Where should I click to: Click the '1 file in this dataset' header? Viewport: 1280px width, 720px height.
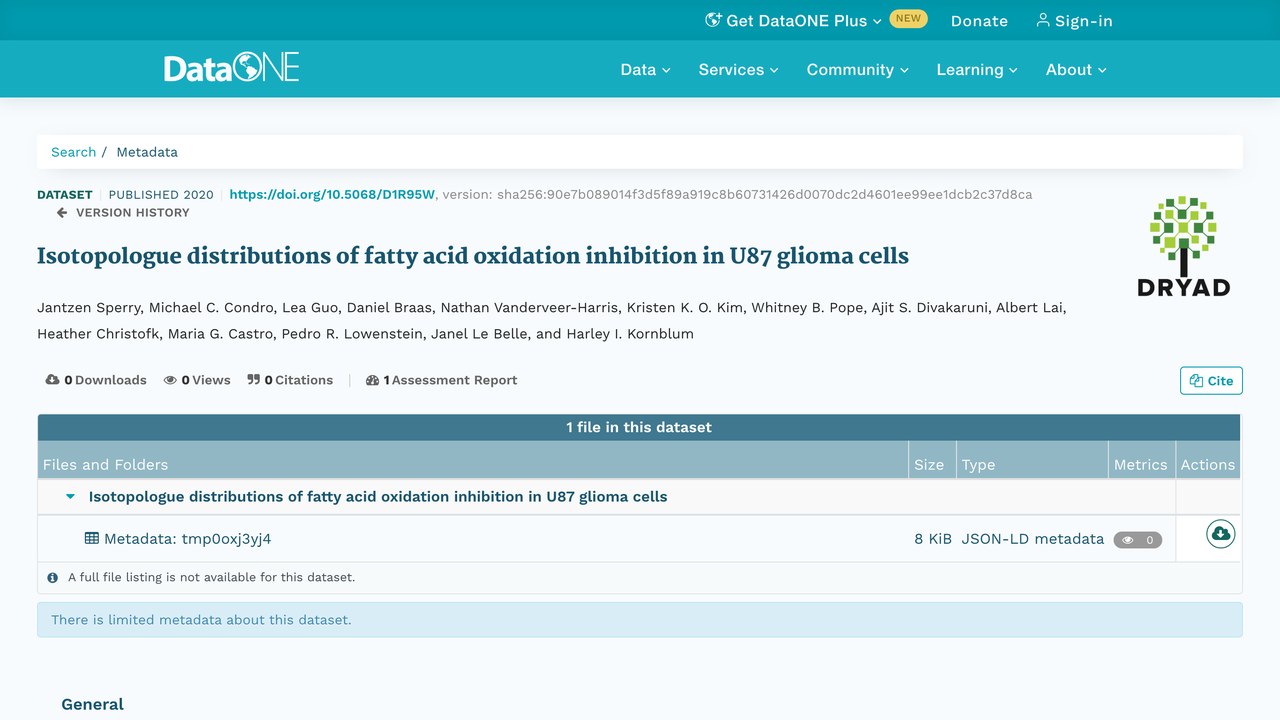point(639,427)
